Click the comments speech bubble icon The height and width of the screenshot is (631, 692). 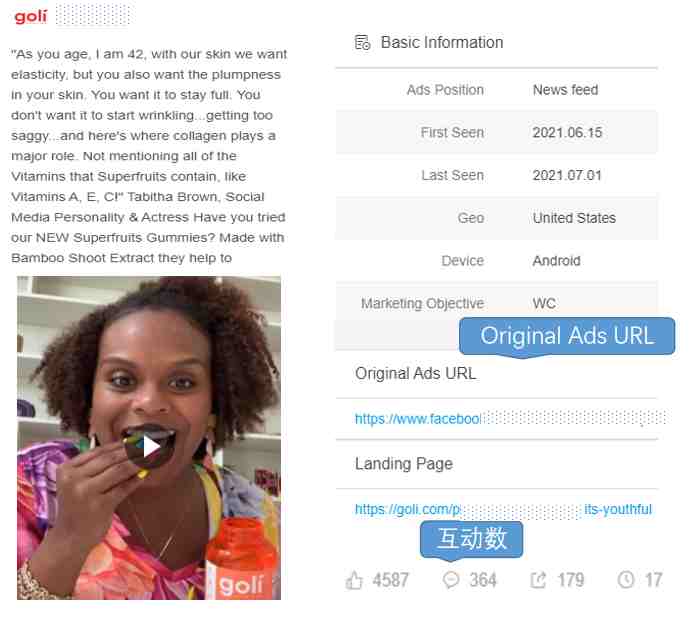(451, 580)
